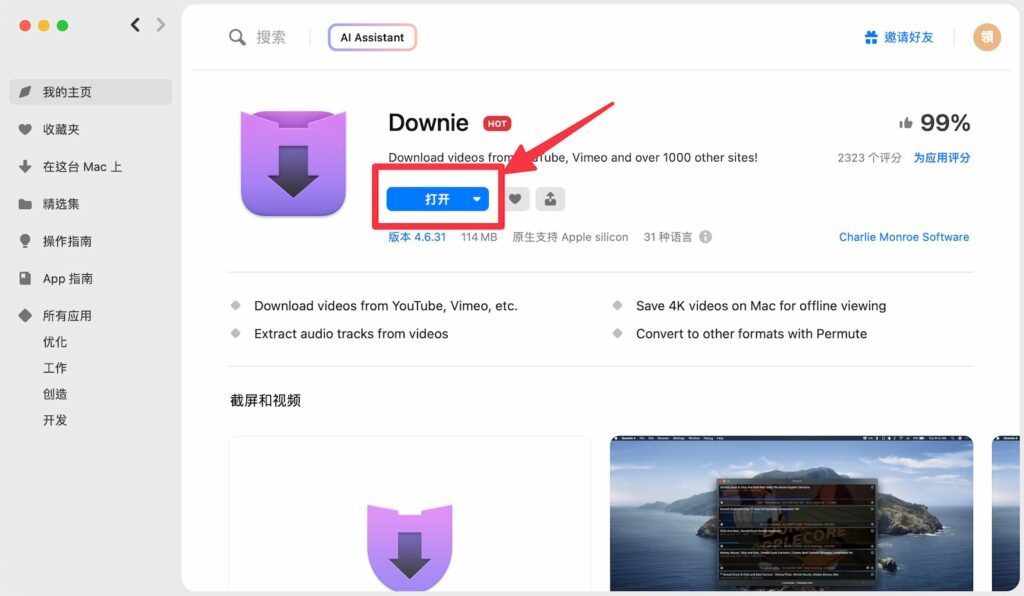Click the 99% rating value
The image size is (1024, 596).
coord(945,123)
